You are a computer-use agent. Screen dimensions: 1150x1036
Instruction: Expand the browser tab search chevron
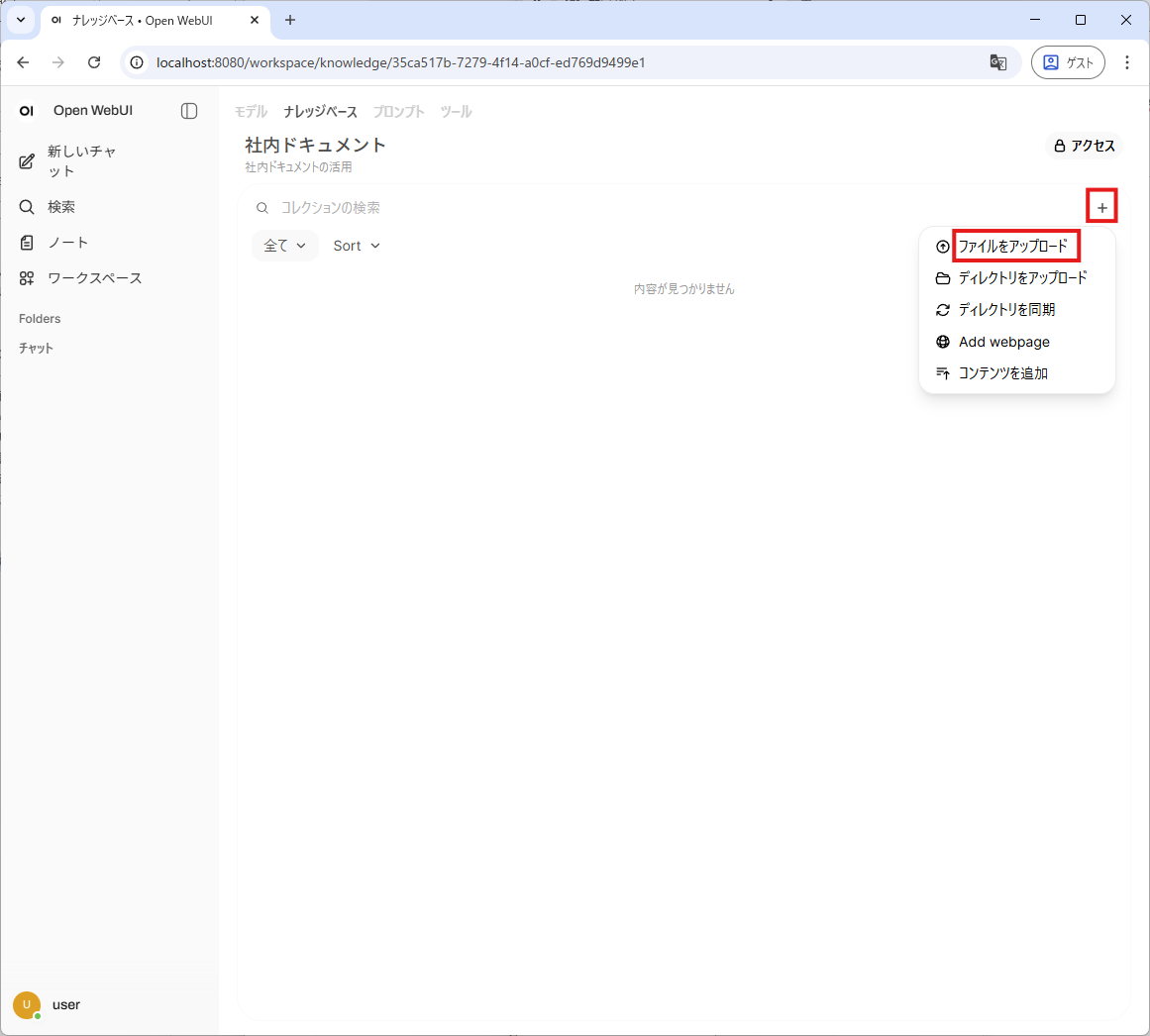[20, 20]
